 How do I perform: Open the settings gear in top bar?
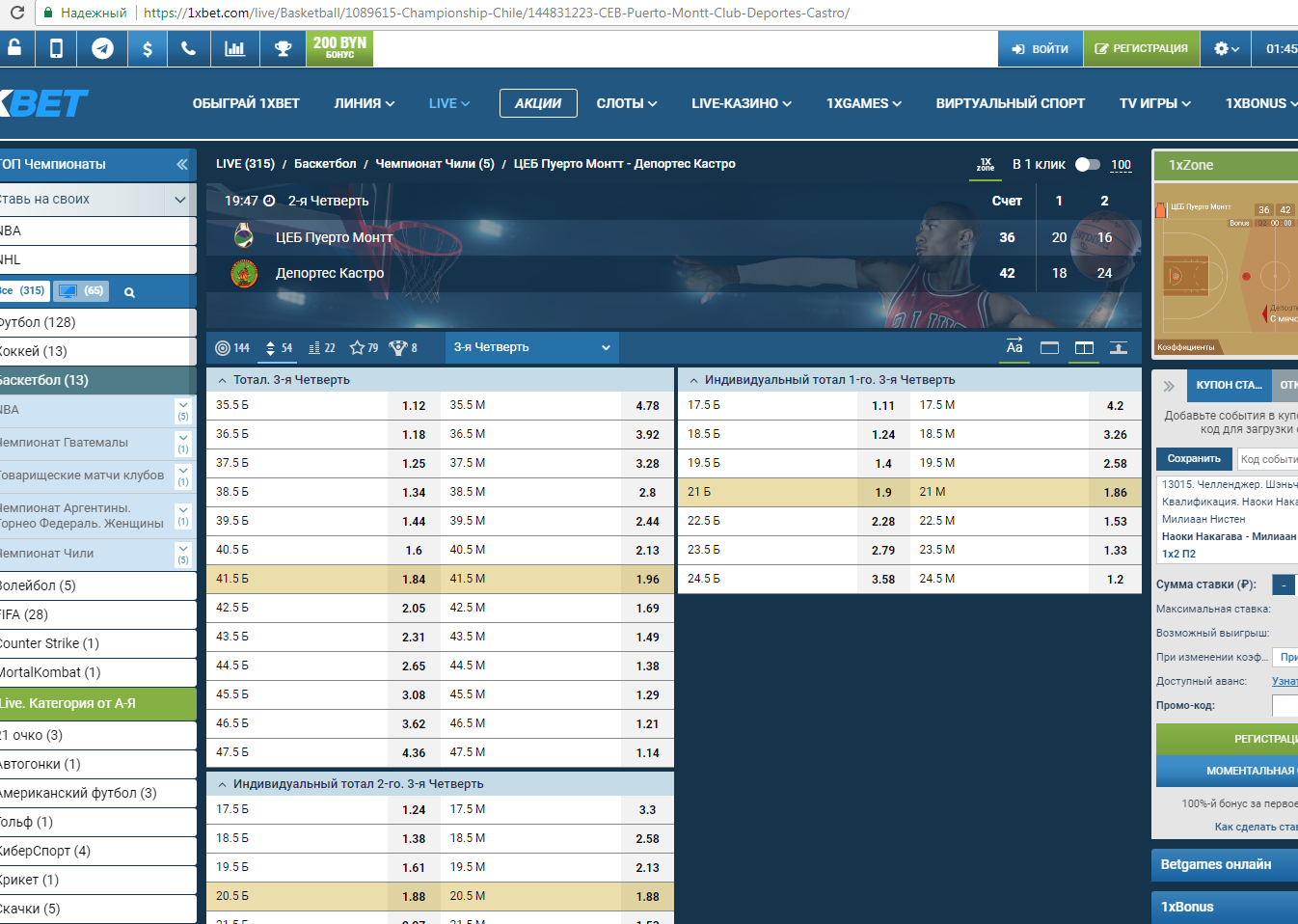(1226, 48)
